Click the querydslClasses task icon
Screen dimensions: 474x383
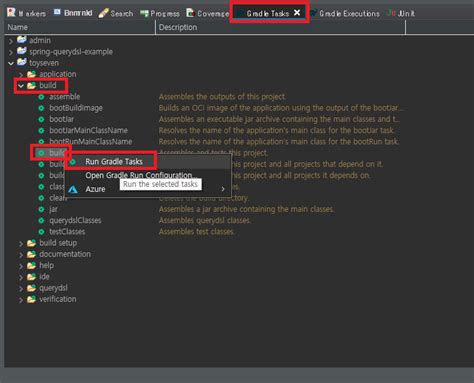tap(41, 221)
